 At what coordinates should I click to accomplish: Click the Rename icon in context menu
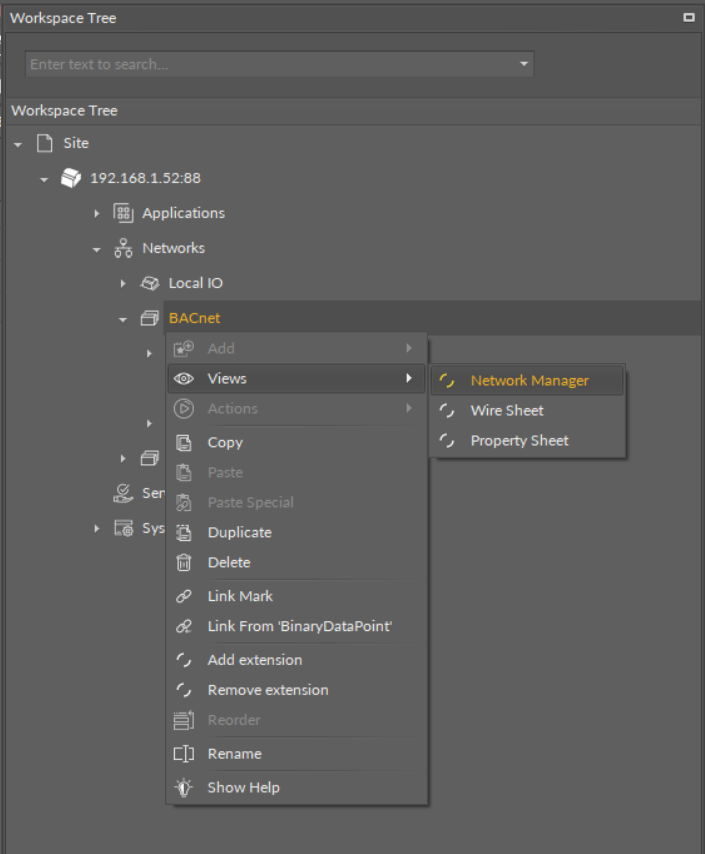pos(183,754)
